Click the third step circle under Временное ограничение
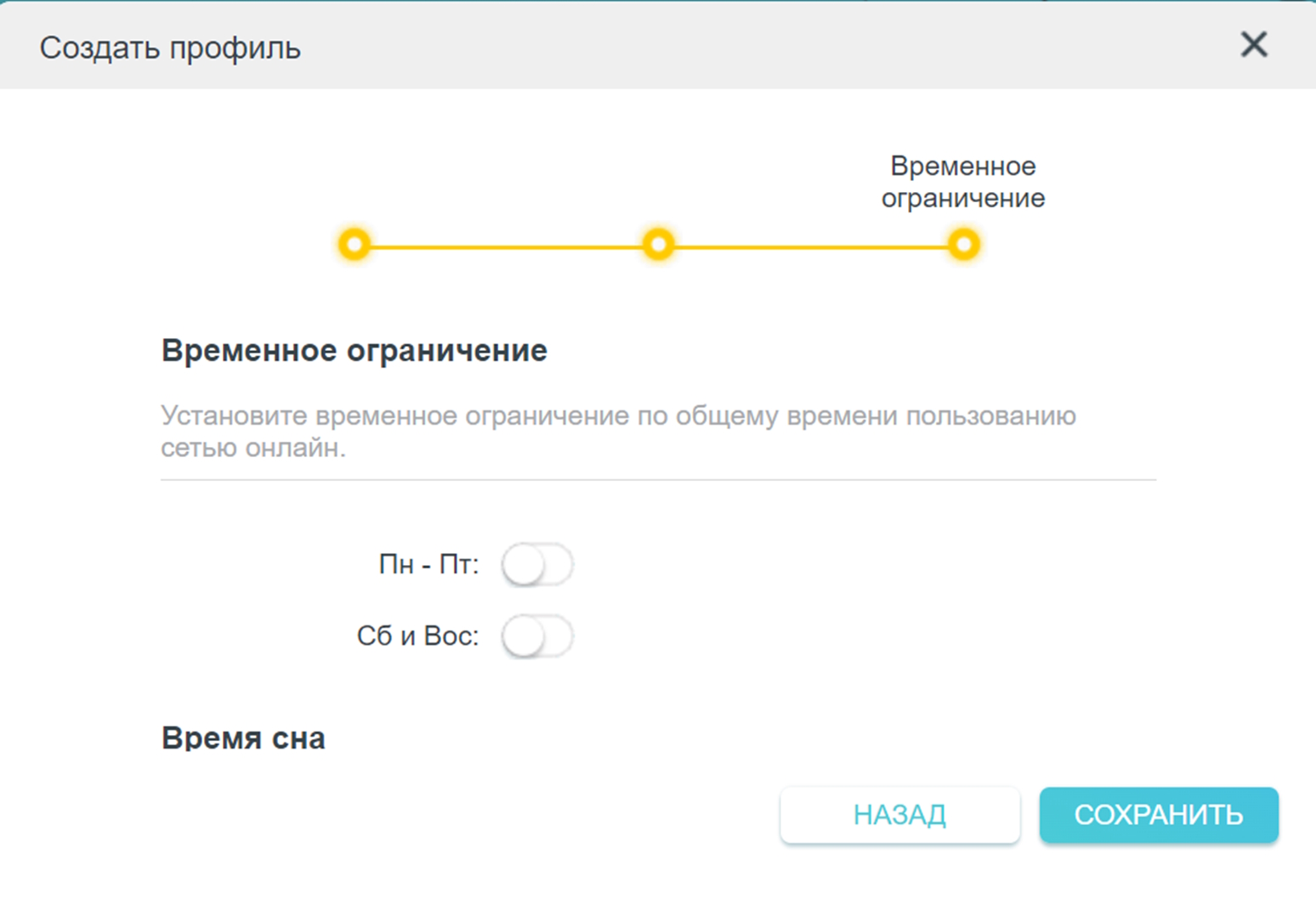The height and width of the screenshot is (916, 1316). pyautogui.click(x=963, y=245)
